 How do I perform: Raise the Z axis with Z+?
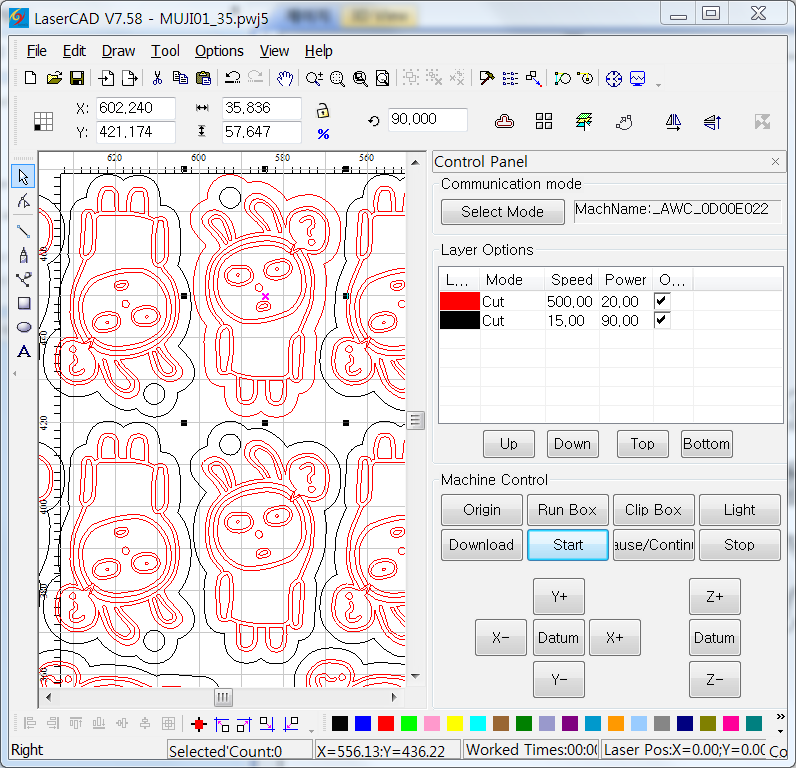pos(715,596)
